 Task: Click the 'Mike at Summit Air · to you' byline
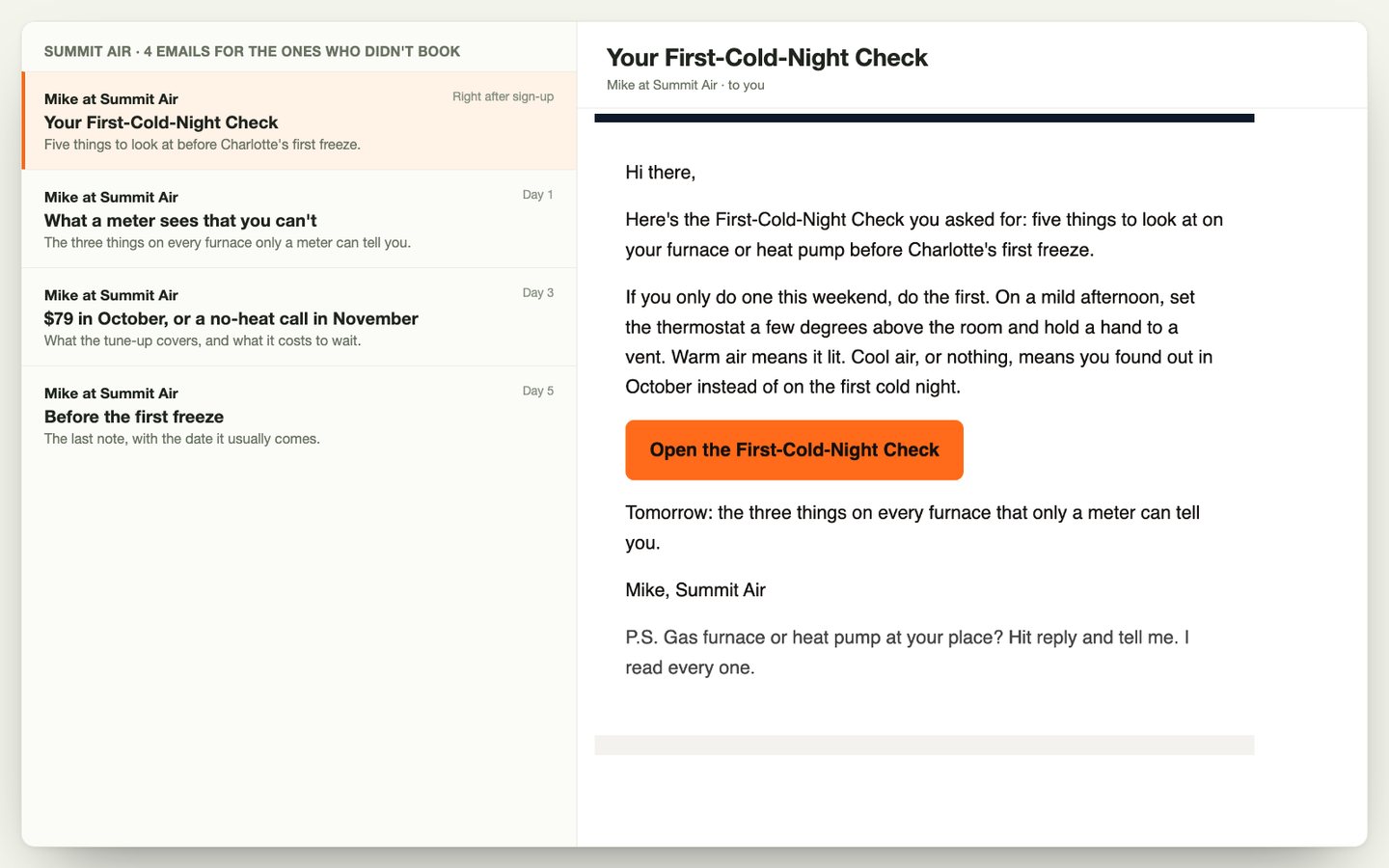(685, 85)
